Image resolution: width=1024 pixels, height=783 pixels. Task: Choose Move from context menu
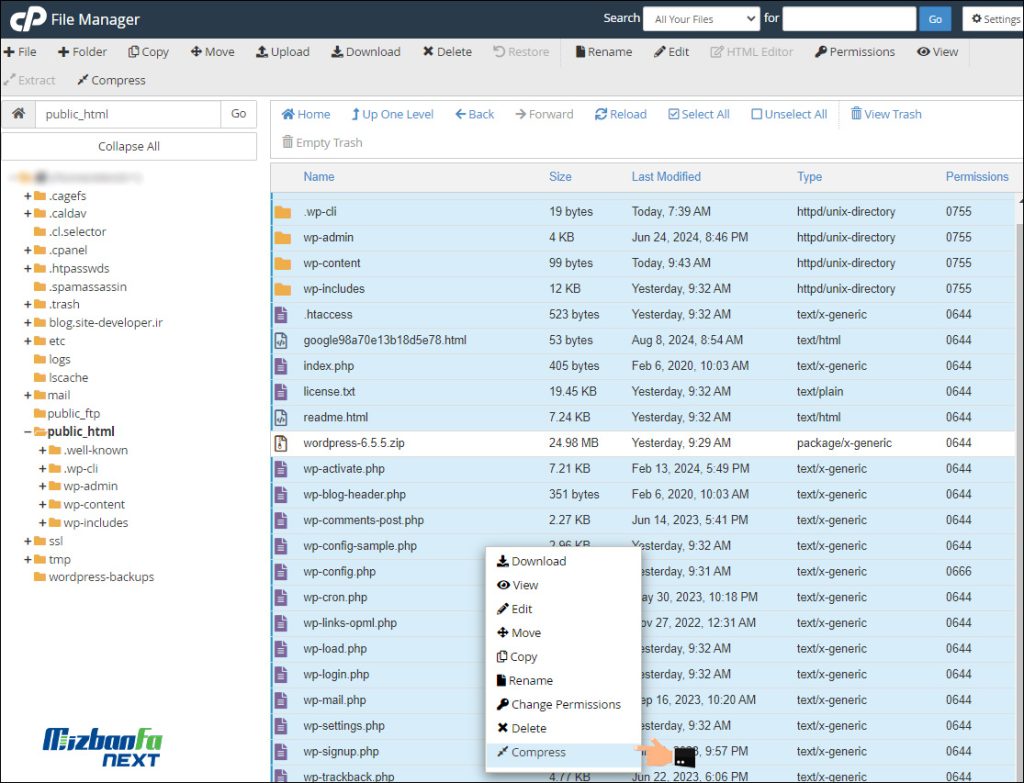[563, 633]
